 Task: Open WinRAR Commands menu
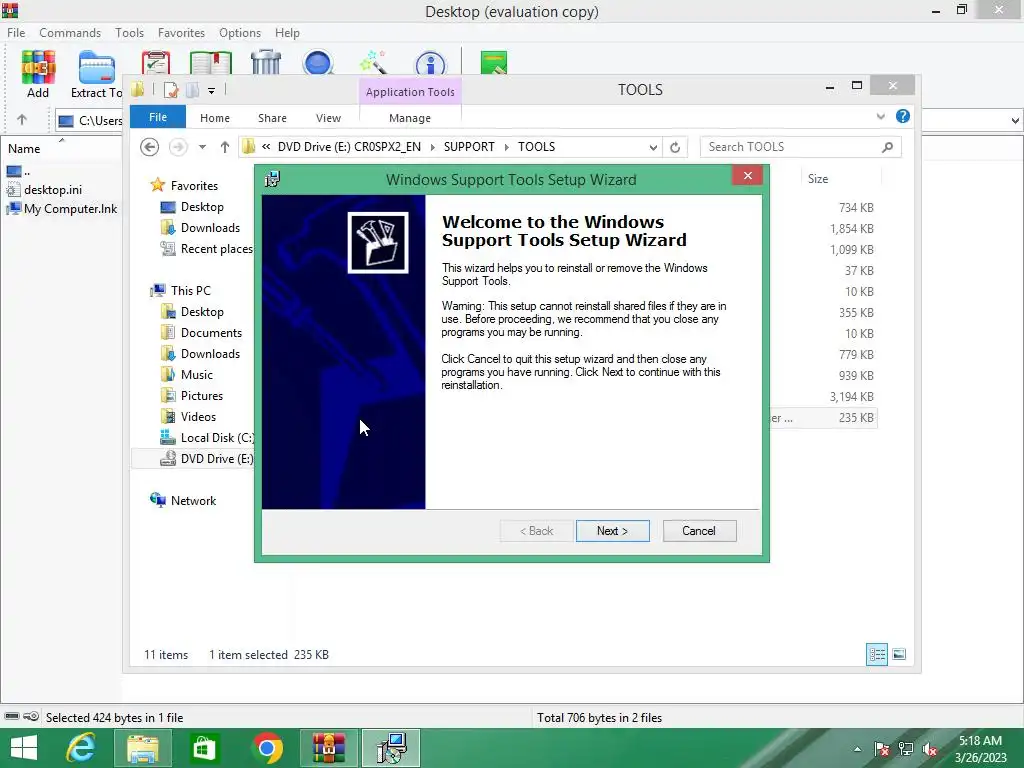pyautogui.click(x=70, y=33)
